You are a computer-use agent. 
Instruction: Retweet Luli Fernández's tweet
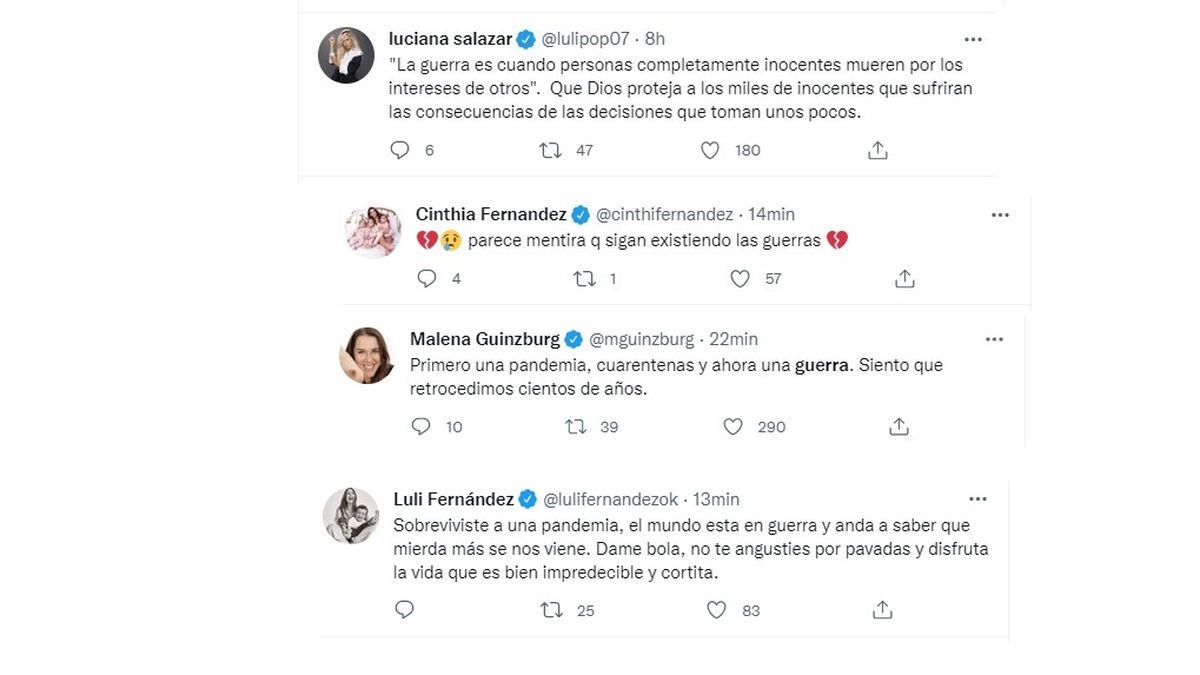coord(552,609)
